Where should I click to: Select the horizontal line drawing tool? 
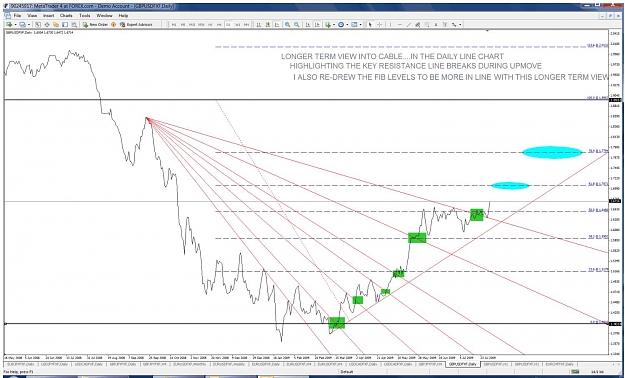coord(399,24)
